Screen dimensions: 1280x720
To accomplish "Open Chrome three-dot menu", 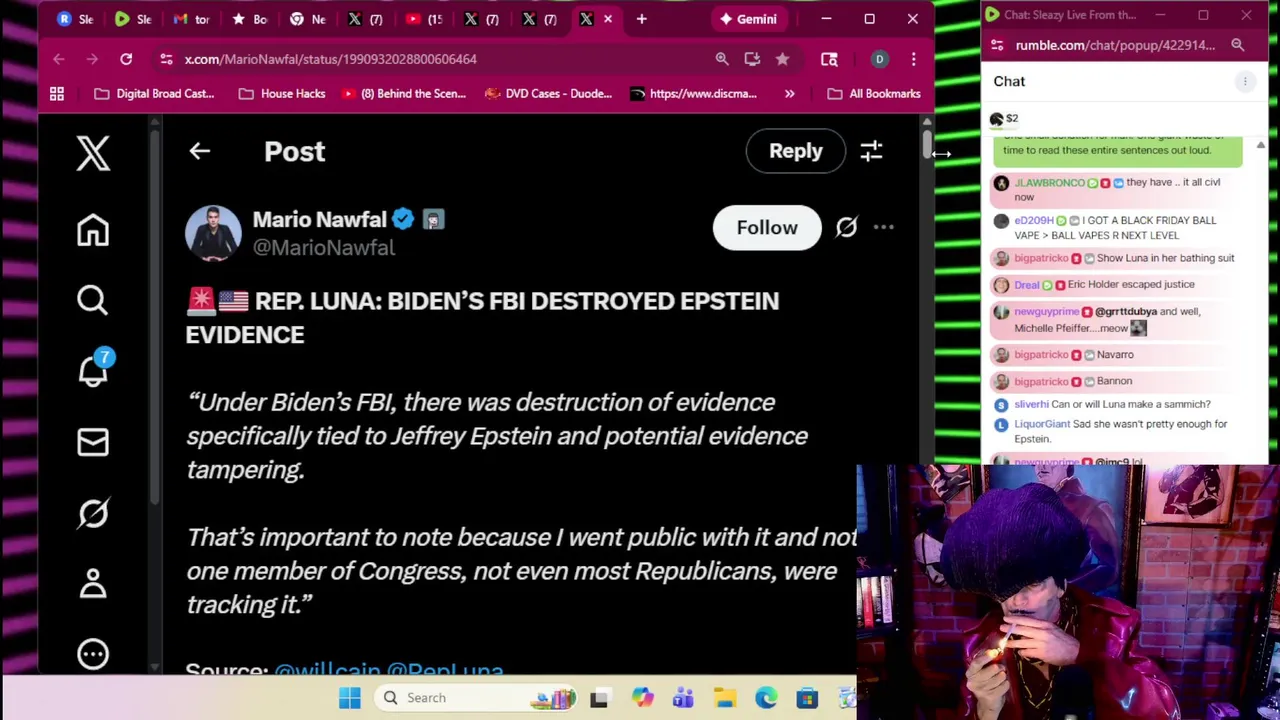I will coord(913,59).
